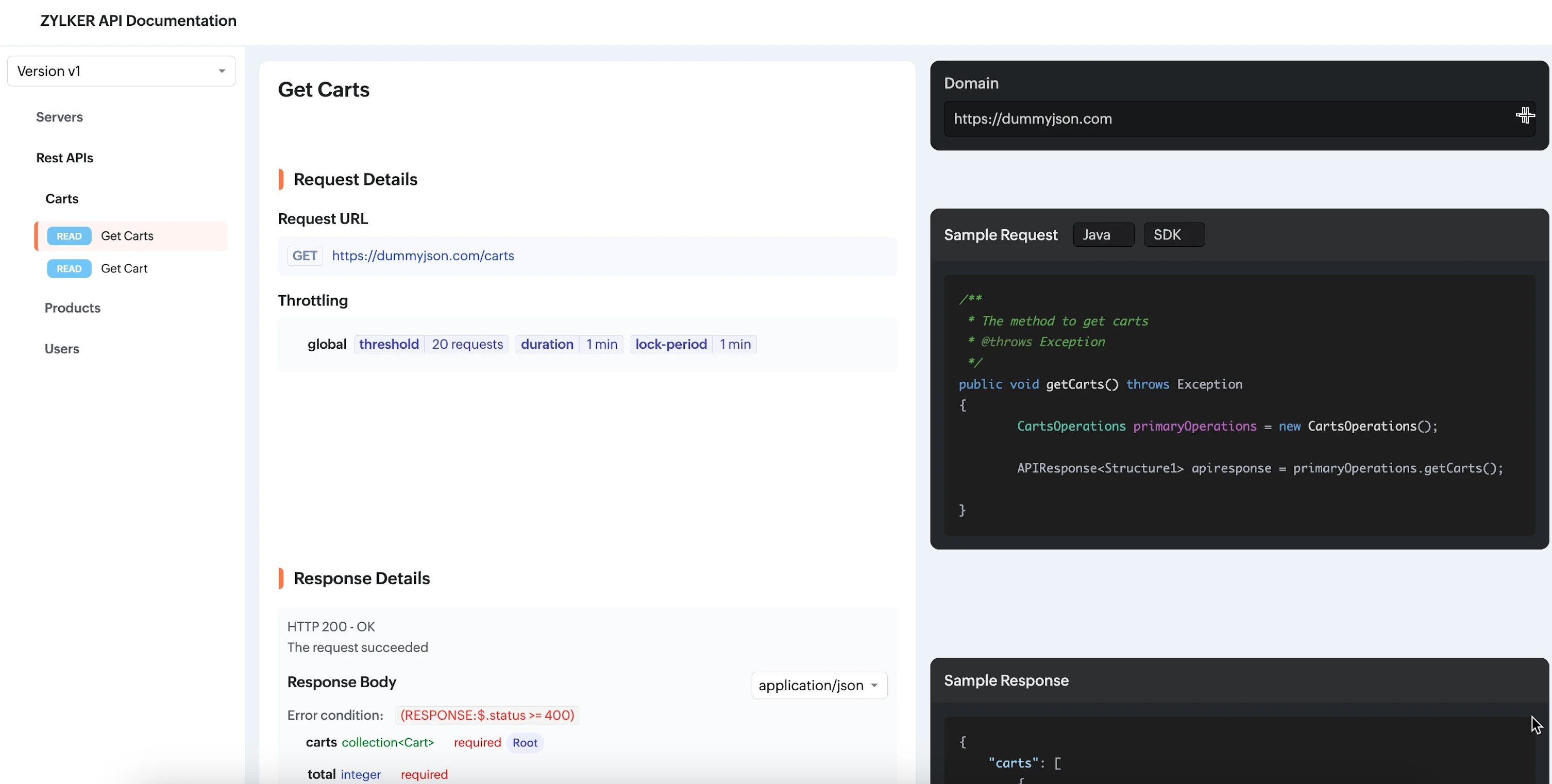The image size is (1552, 784).
Task: Open the https://dummyjson.com/carts request URL
Action: click(x=423, y=256)
